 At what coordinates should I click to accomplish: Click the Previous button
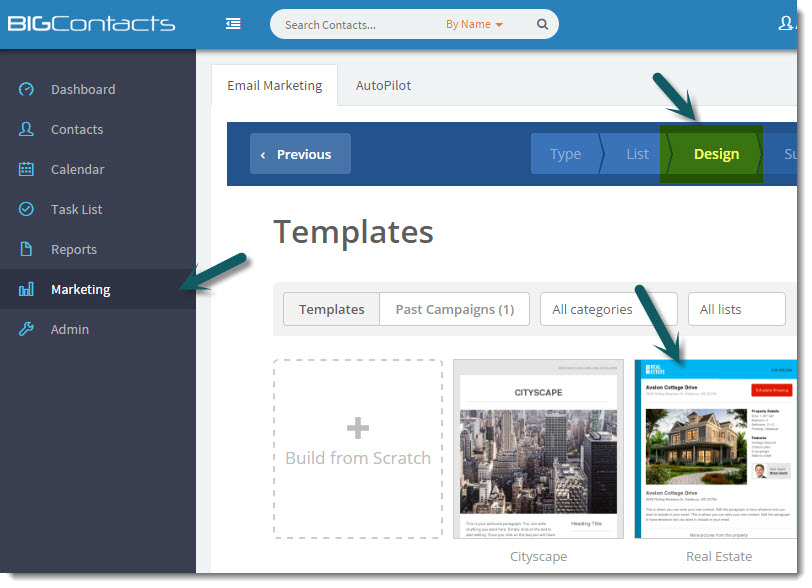(300, 154)
